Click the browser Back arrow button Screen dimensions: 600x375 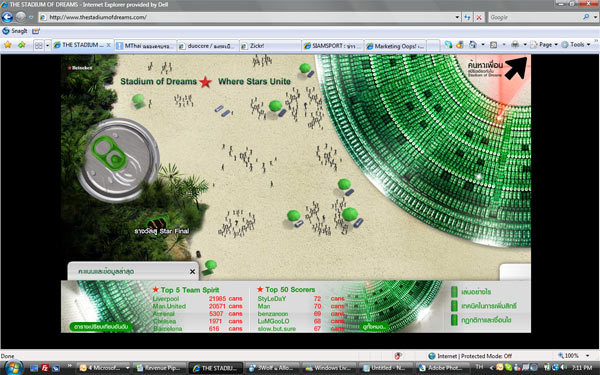click(x=7, y=17)
